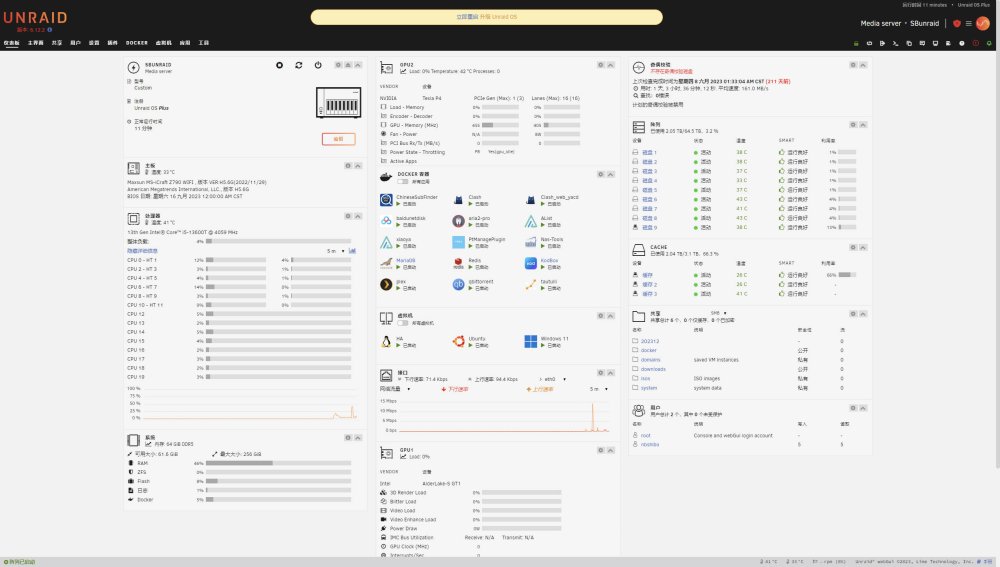
Task: Collapse the DOCKER 容器 panel
Action: 610,174
